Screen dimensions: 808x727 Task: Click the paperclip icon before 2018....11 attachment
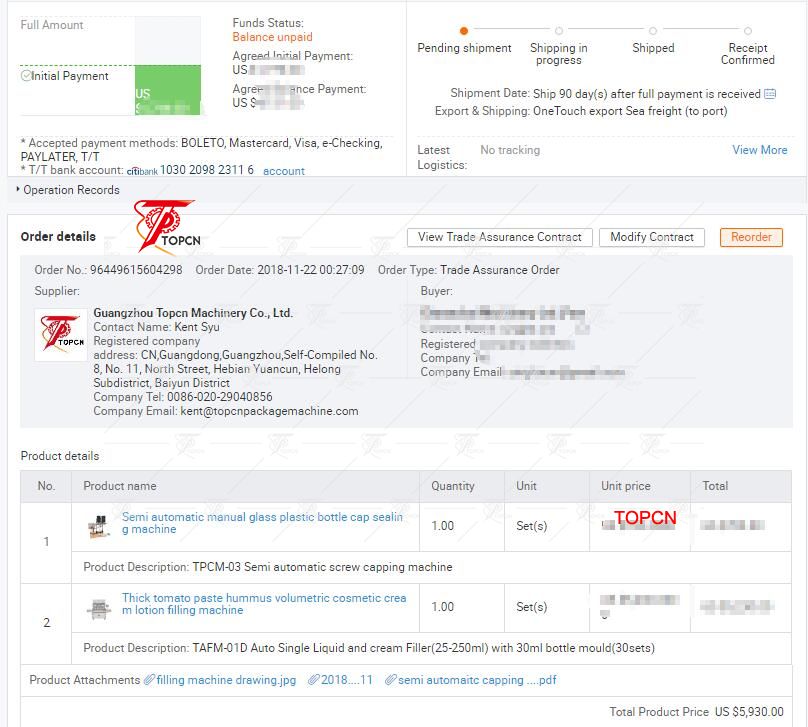tap(313, 680)
